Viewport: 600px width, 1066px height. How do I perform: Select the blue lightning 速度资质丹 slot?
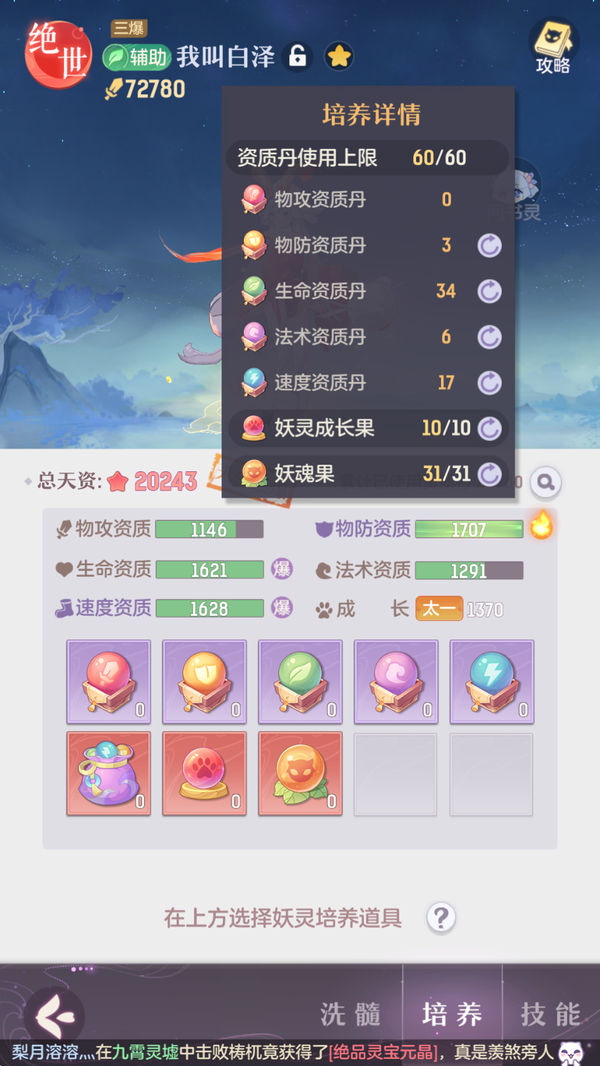[x=492, y=681]
